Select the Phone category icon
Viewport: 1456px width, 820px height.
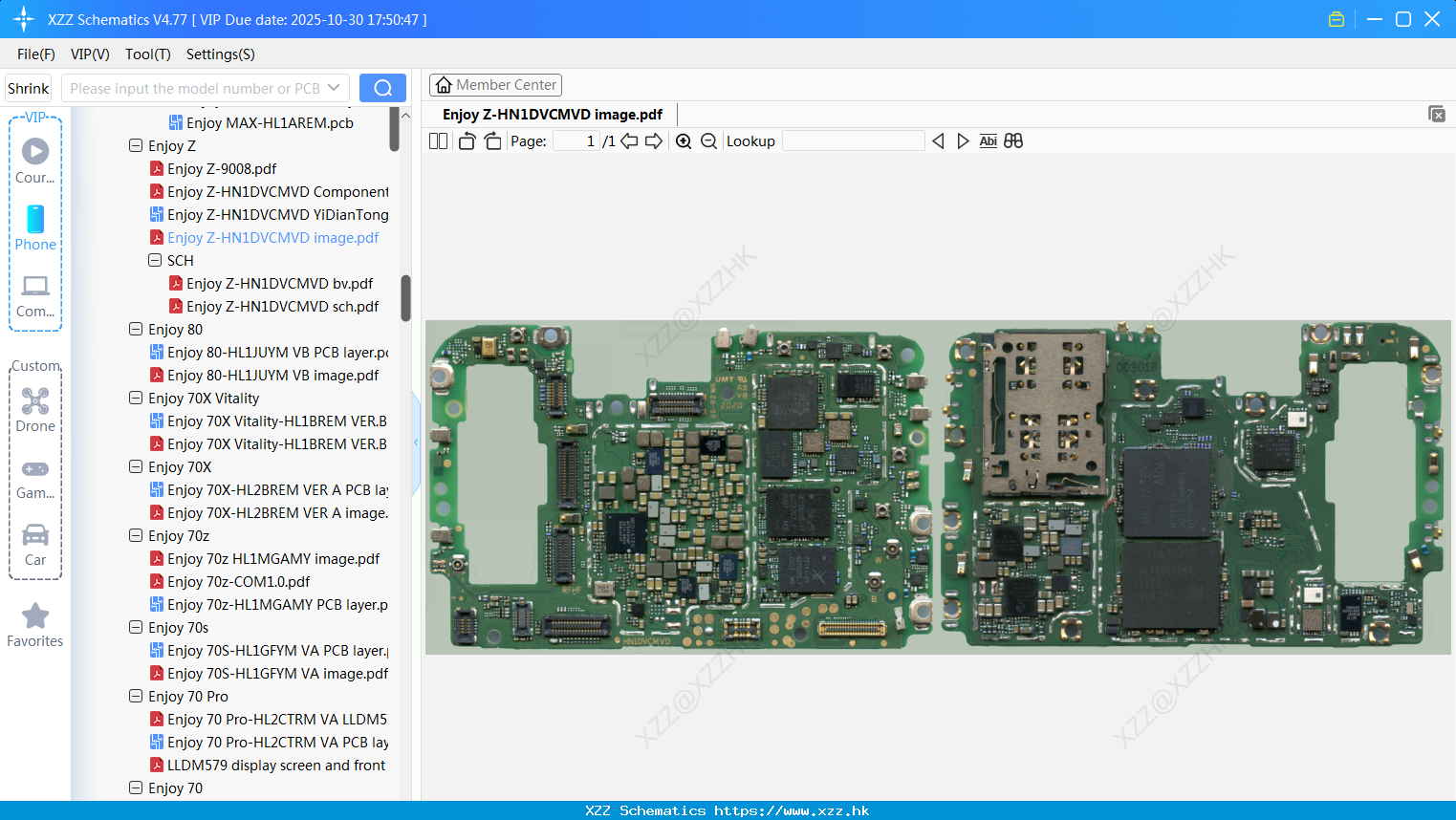[35, 227]
